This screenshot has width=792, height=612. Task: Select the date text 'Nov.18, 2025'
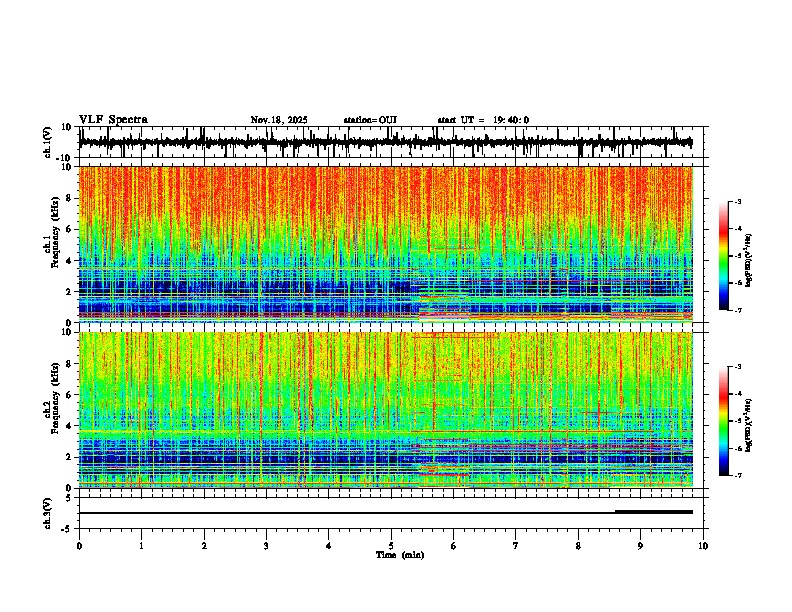click(279, 120)
